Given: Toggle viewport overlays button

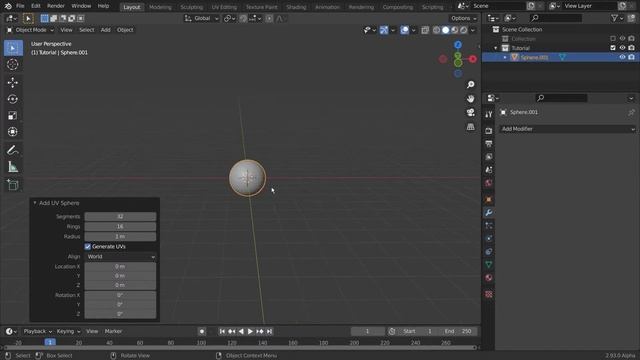Looking at the screenshot, I should (x=404, y=30).
